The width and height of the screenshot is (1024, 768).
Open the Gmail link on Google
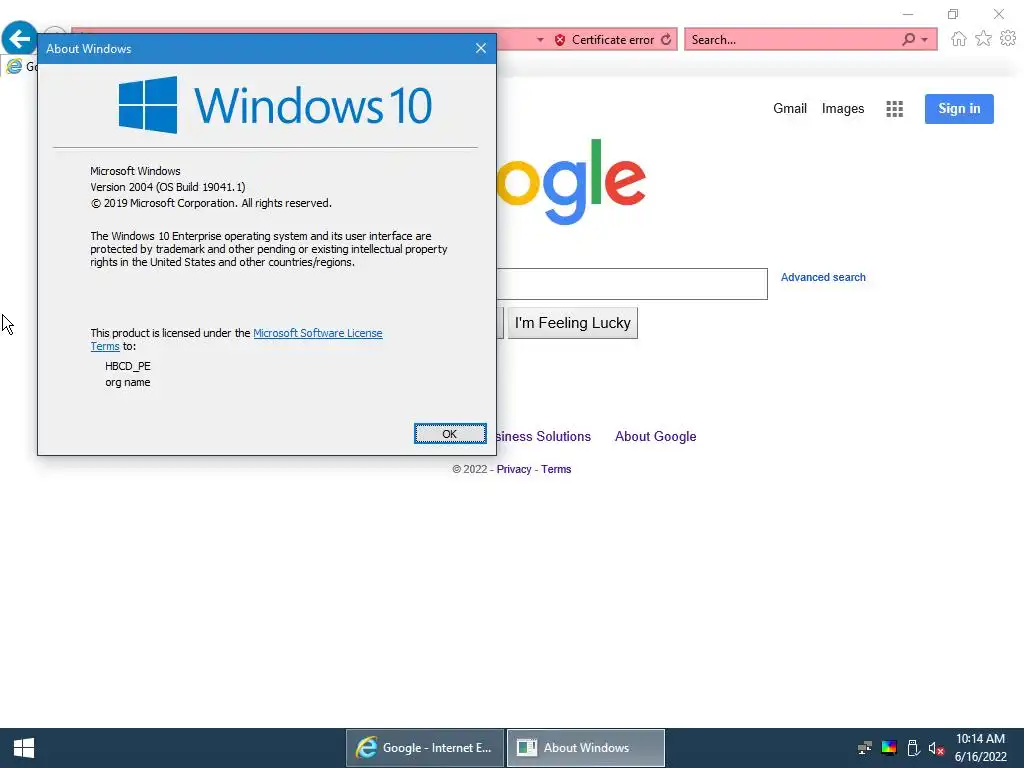click(x=790, y=108)
